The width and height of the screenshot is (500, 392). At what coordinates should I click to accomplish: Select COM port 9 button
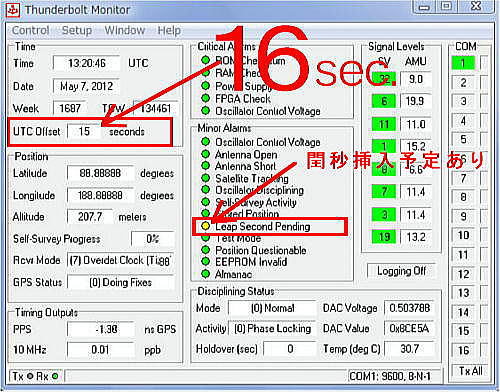click(x=463, y=216)
